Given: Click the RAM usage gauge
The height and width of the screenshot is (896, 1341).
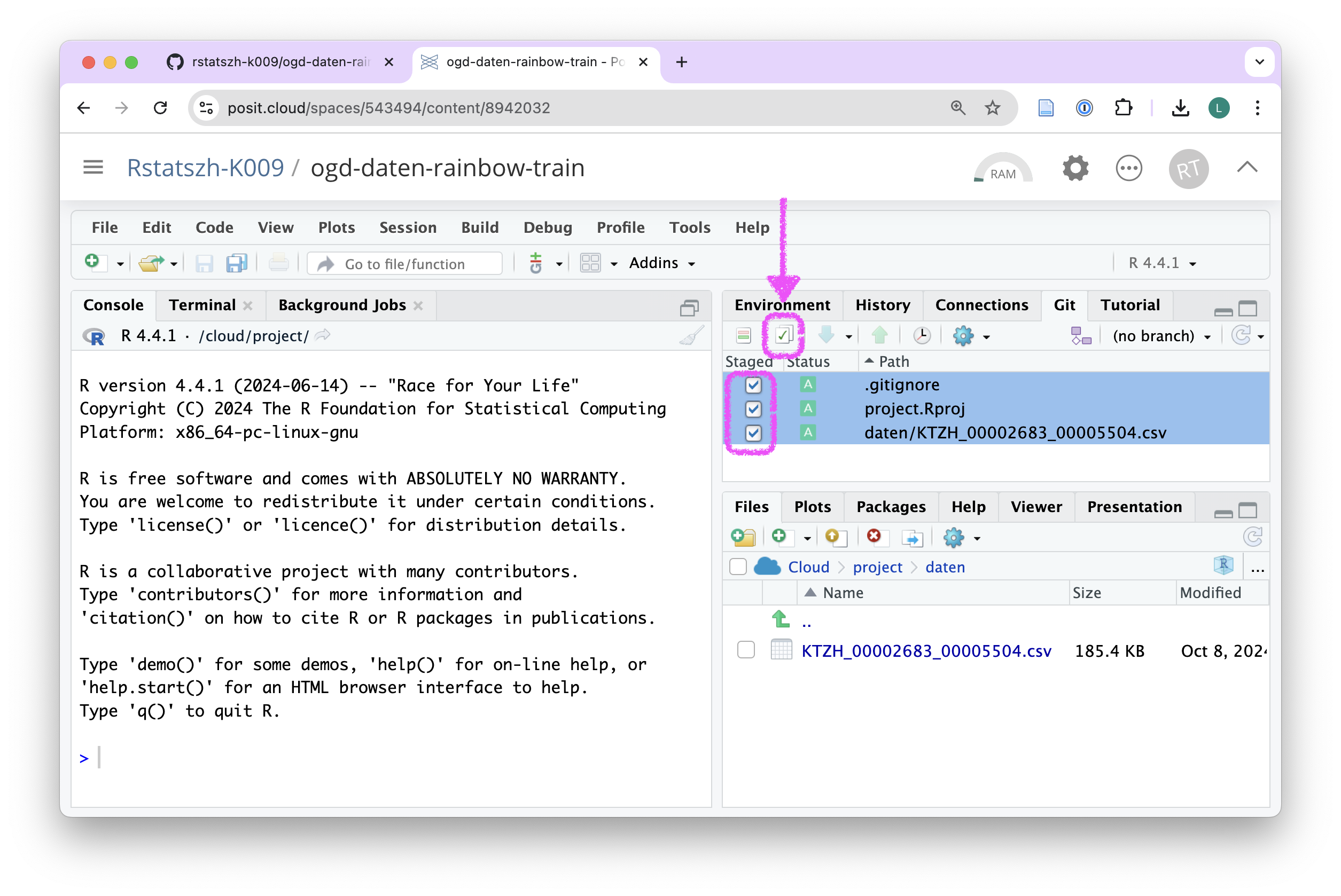Looking at the screenshot, I should pos(1003,168).
